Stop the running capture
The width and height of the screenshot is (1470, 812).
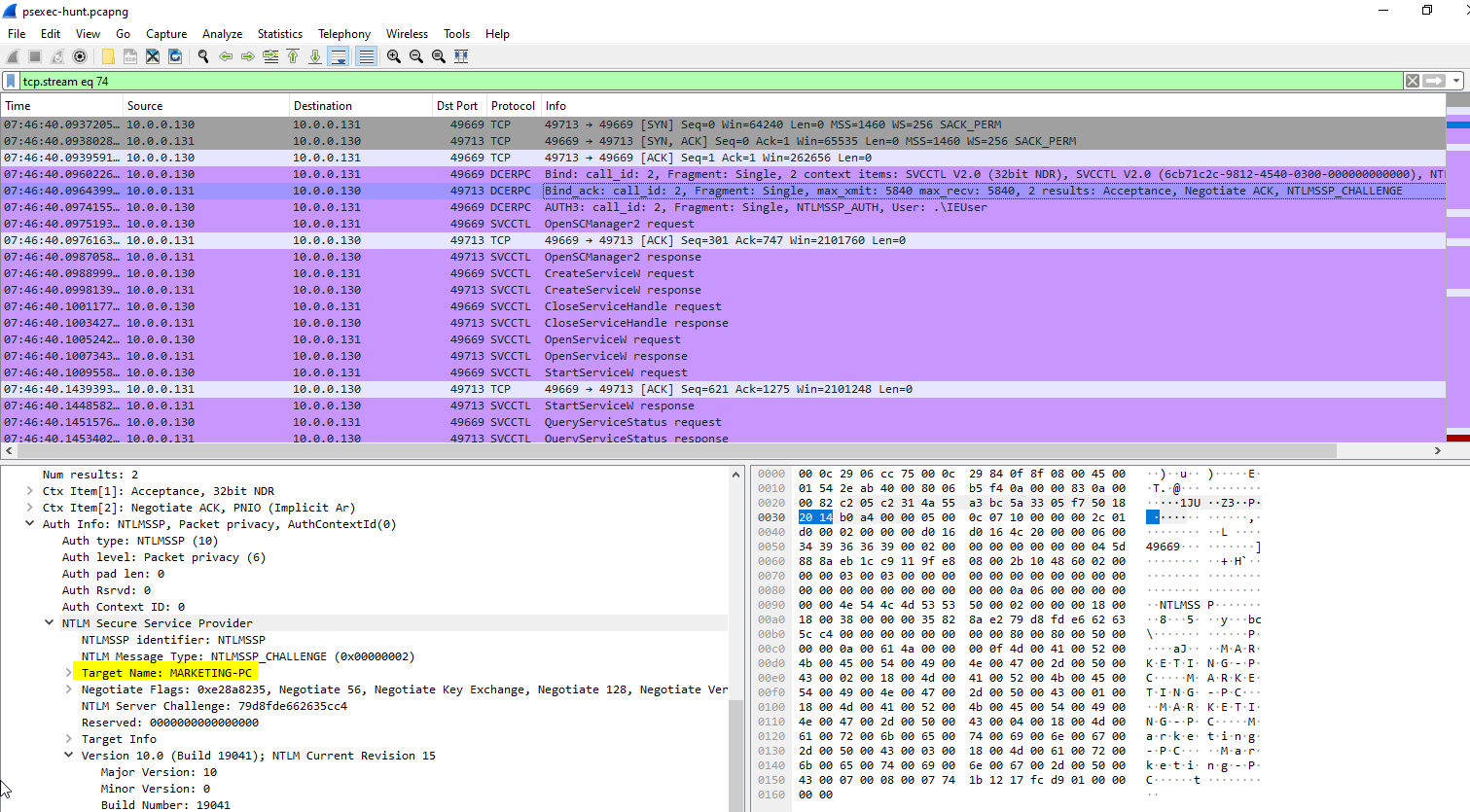[35, 56]
